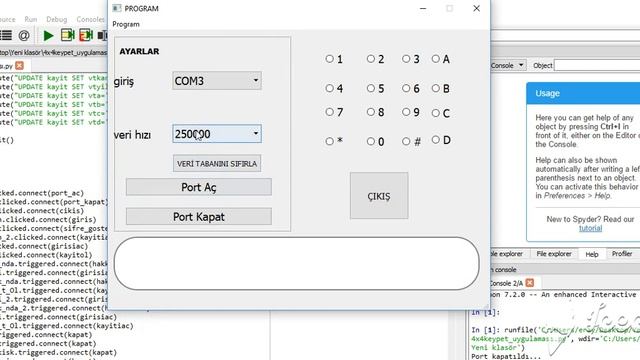Click the 'Port kapatıldı...' console line
This screenshot has width=640, height=360.
click(506, 356)
